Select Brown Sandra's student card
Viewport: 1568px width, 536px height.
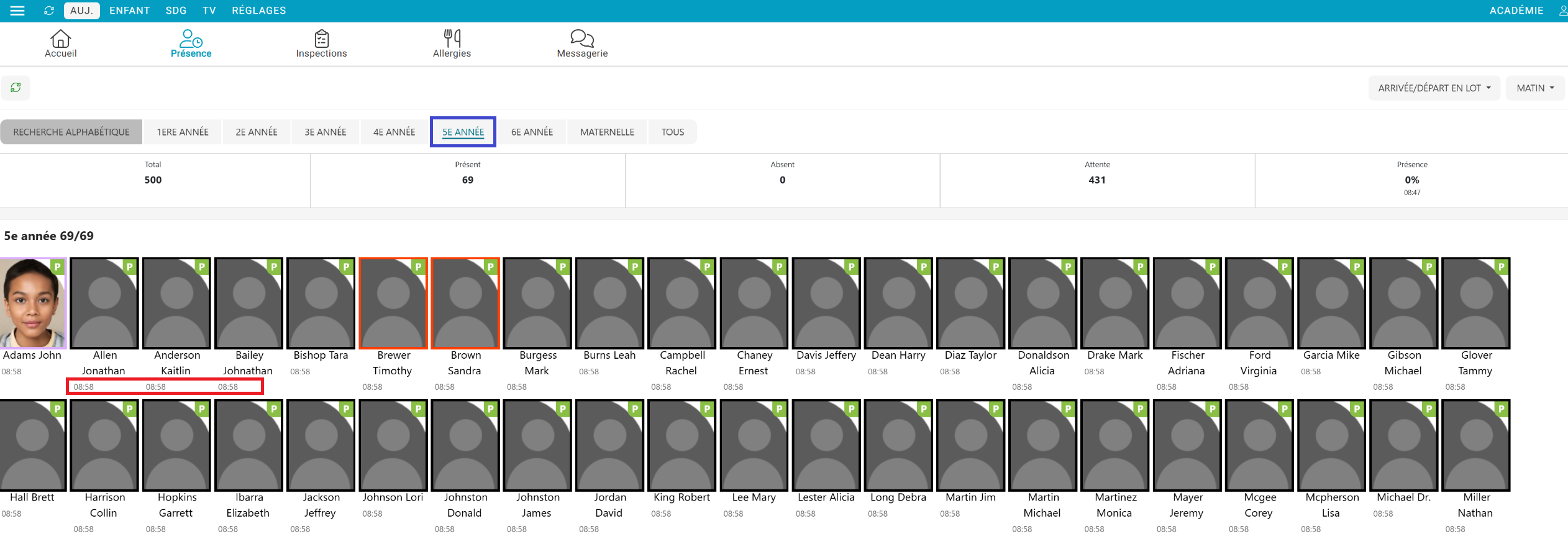[465, 303]
